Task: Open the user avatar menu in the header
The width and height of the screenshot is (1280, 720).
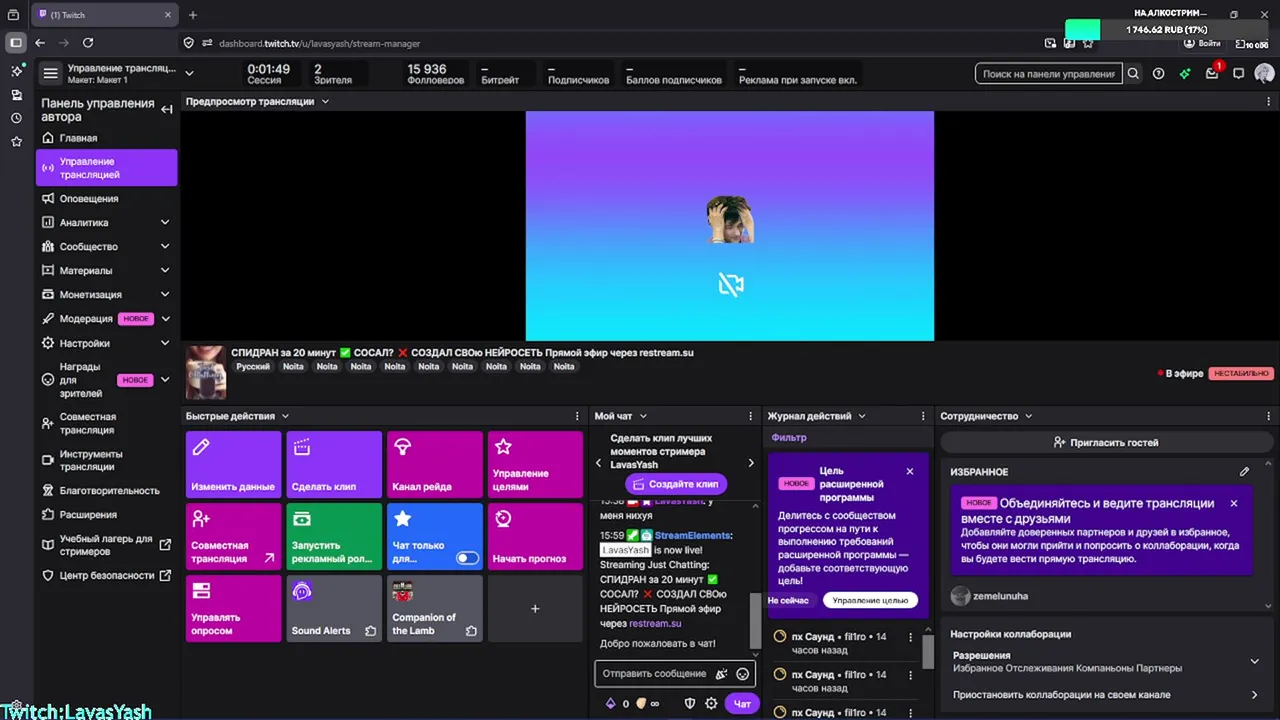Action: coord(1264,73)
